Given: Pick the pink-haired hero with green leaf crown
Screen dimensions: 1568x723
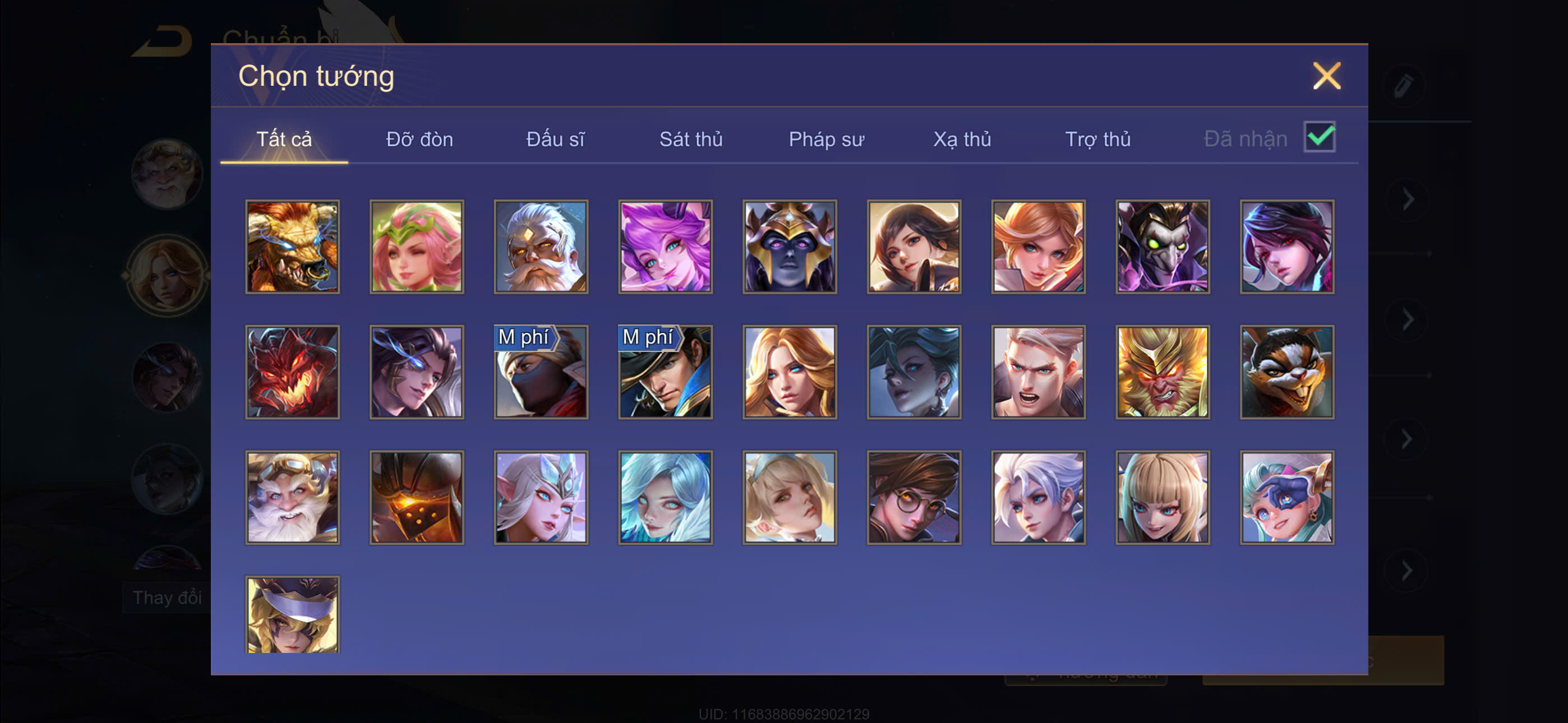Looking at the screenshot, I should [x=417, y=247].
